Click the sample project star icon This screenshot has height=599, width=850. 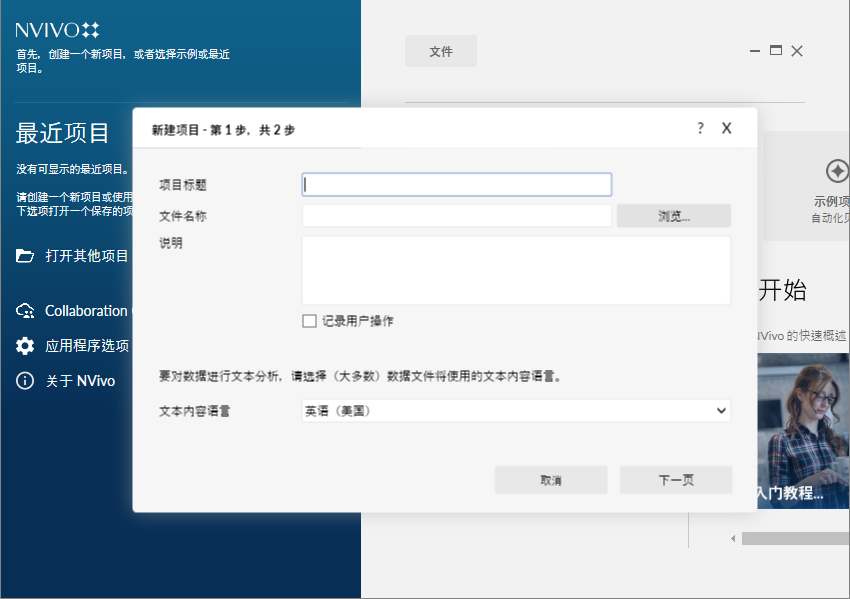click(x=837, y=171)
